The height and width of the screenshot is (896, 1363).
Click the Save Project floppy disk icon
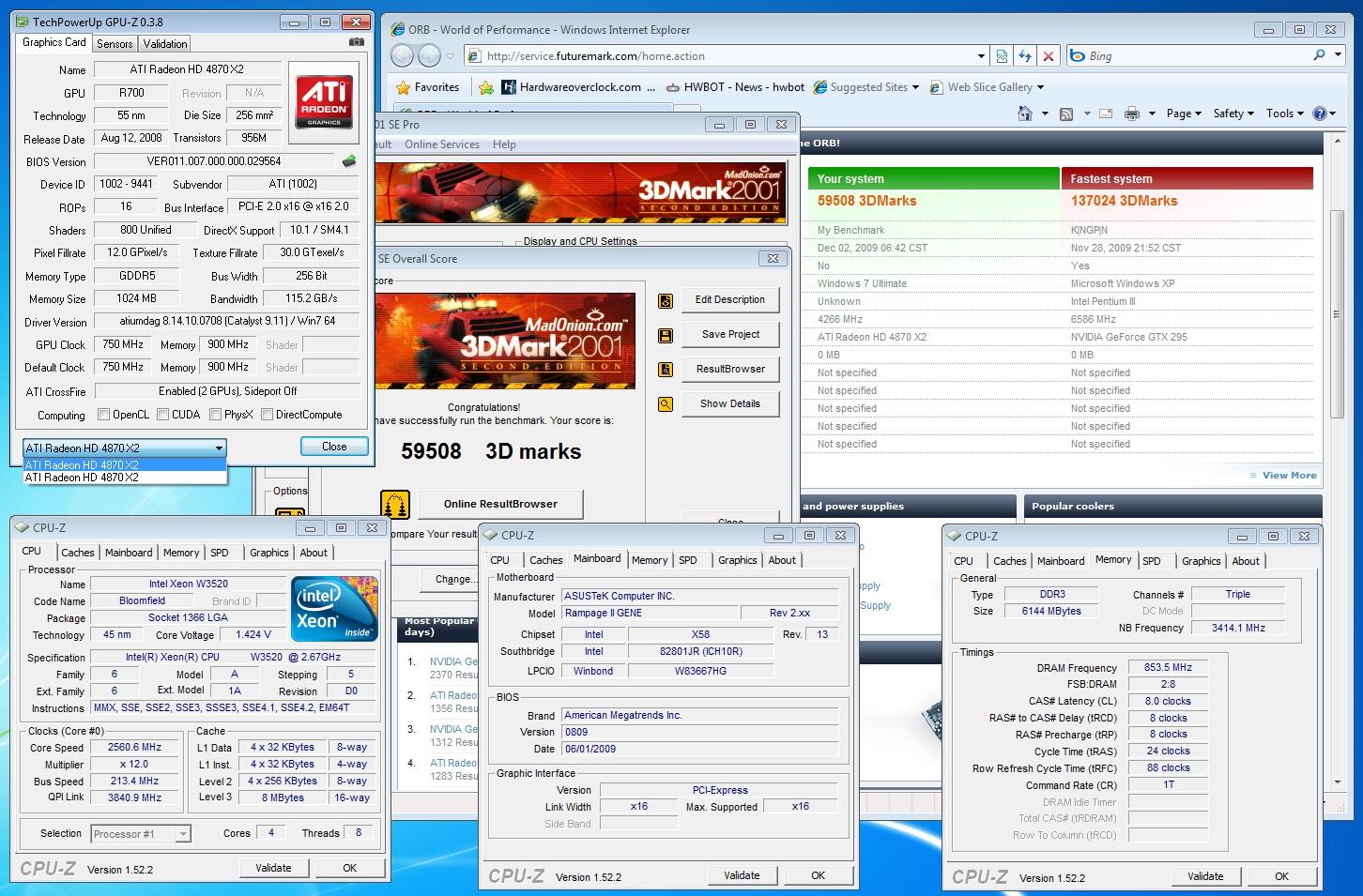(666, 335)
